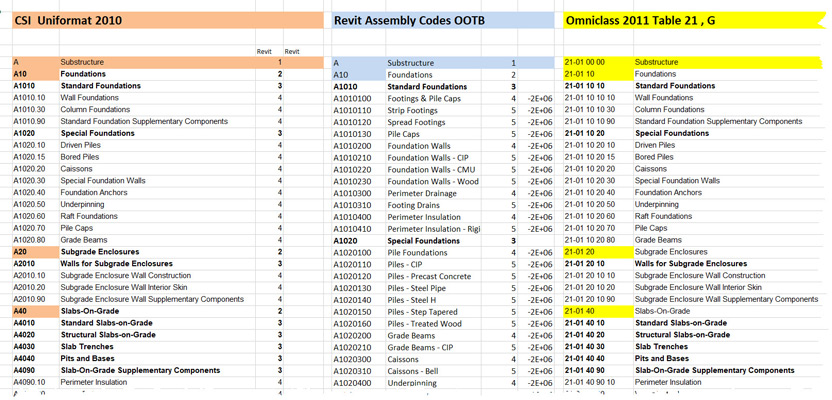Select 'A4090' code cell
Image resolution: width=832 pixels, height=400 pixels.
point(36,370)
